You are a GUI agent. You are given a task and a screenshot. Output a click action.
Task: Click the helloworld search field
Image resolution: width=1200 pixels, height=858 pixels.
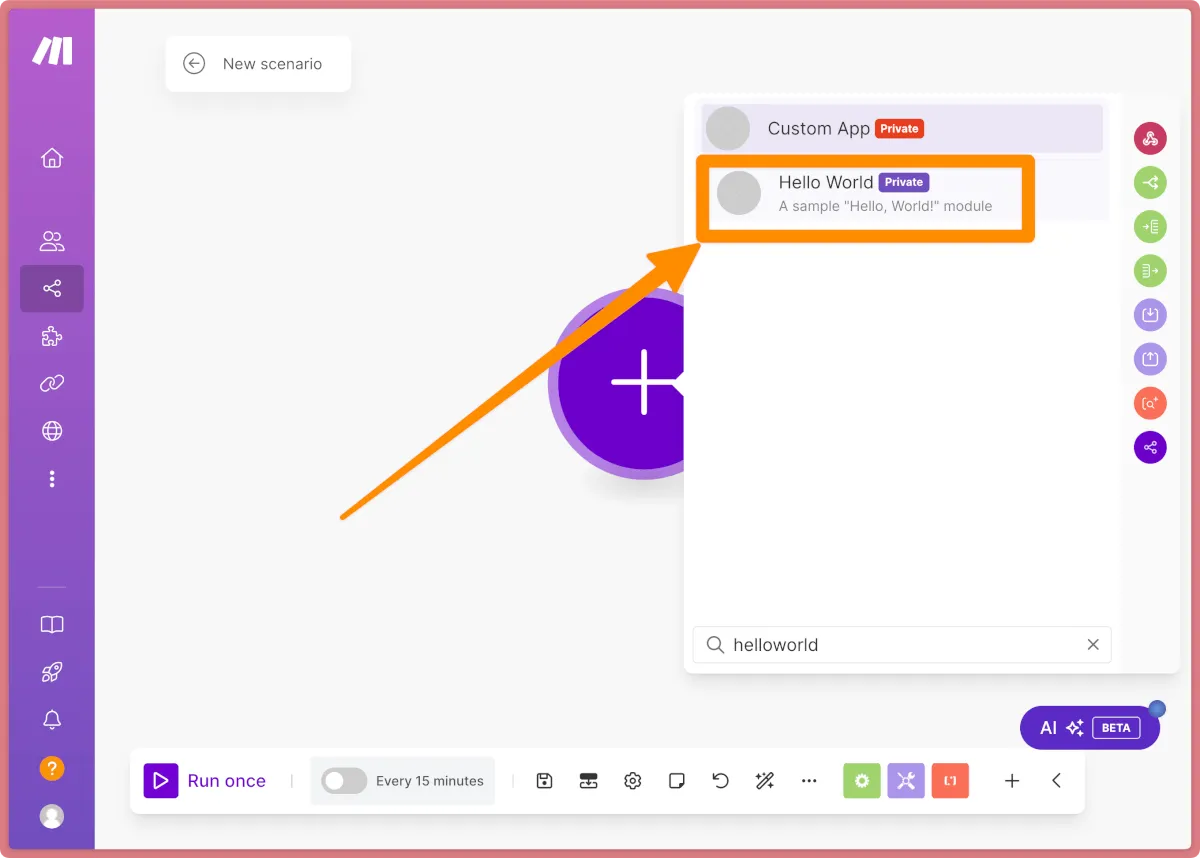coord(902,645)
